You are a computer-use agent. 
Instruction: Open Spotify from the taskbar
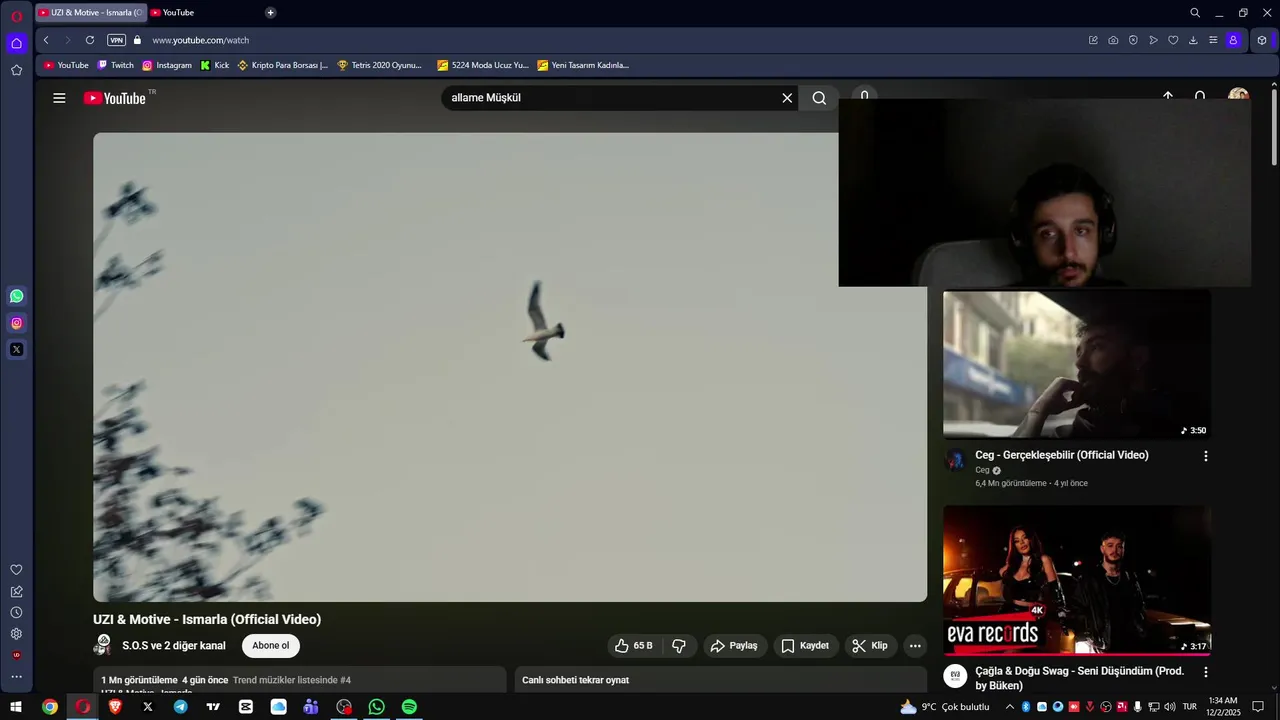[x=409, y=706]
